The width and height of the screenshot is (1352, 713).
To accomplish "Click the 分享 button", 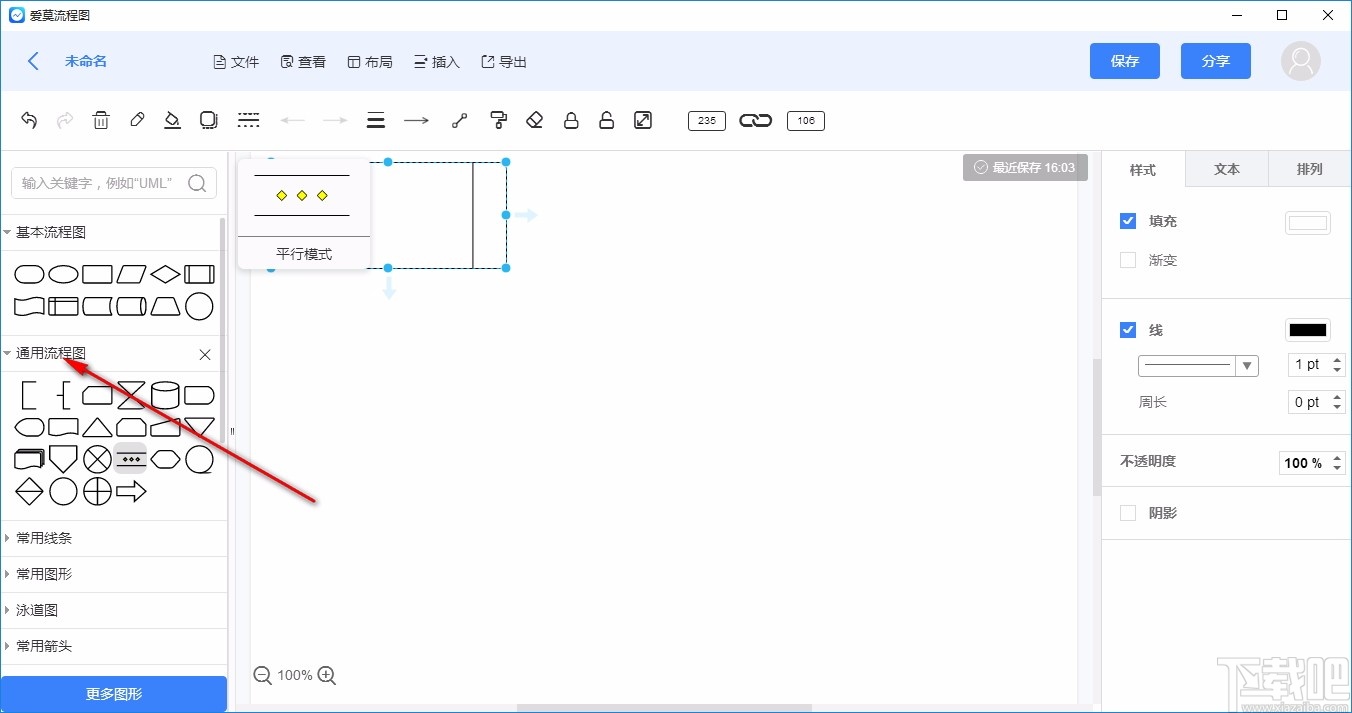I will pyautogui.click(x=1216, y=61).
